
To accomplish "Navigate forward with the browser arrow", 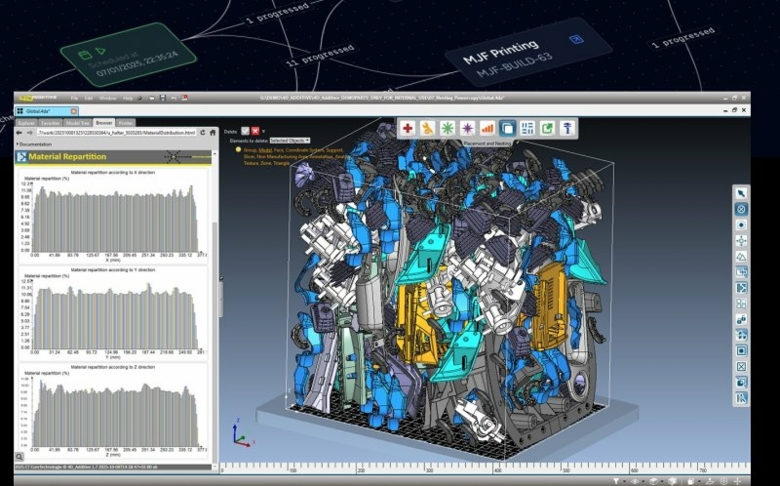I will [x=30, y=132].
